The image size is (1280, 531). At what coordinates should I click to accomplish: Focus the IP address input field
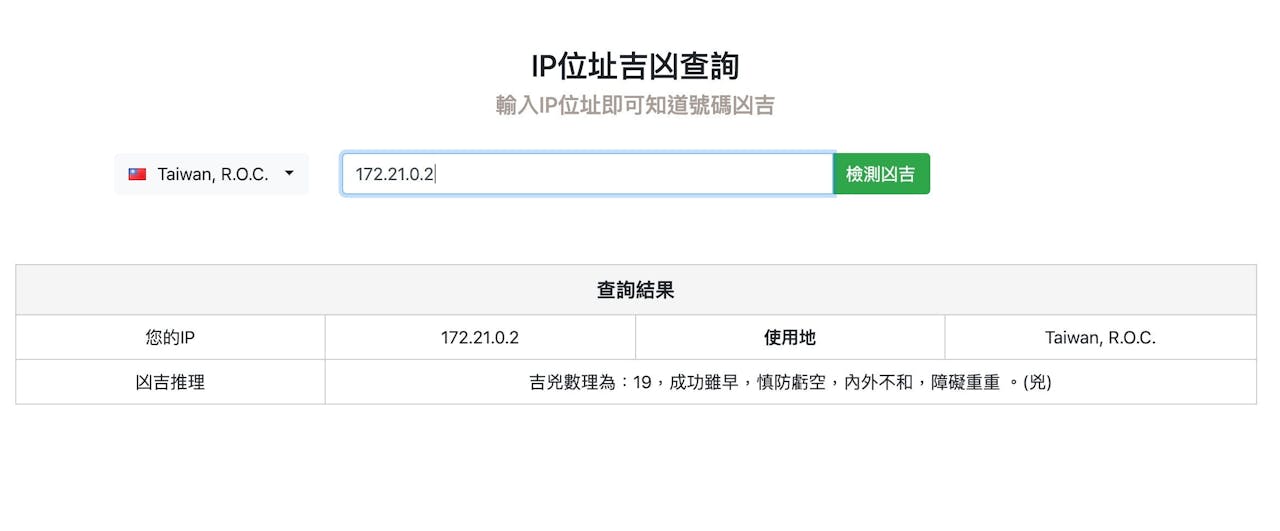click(587, 174)
